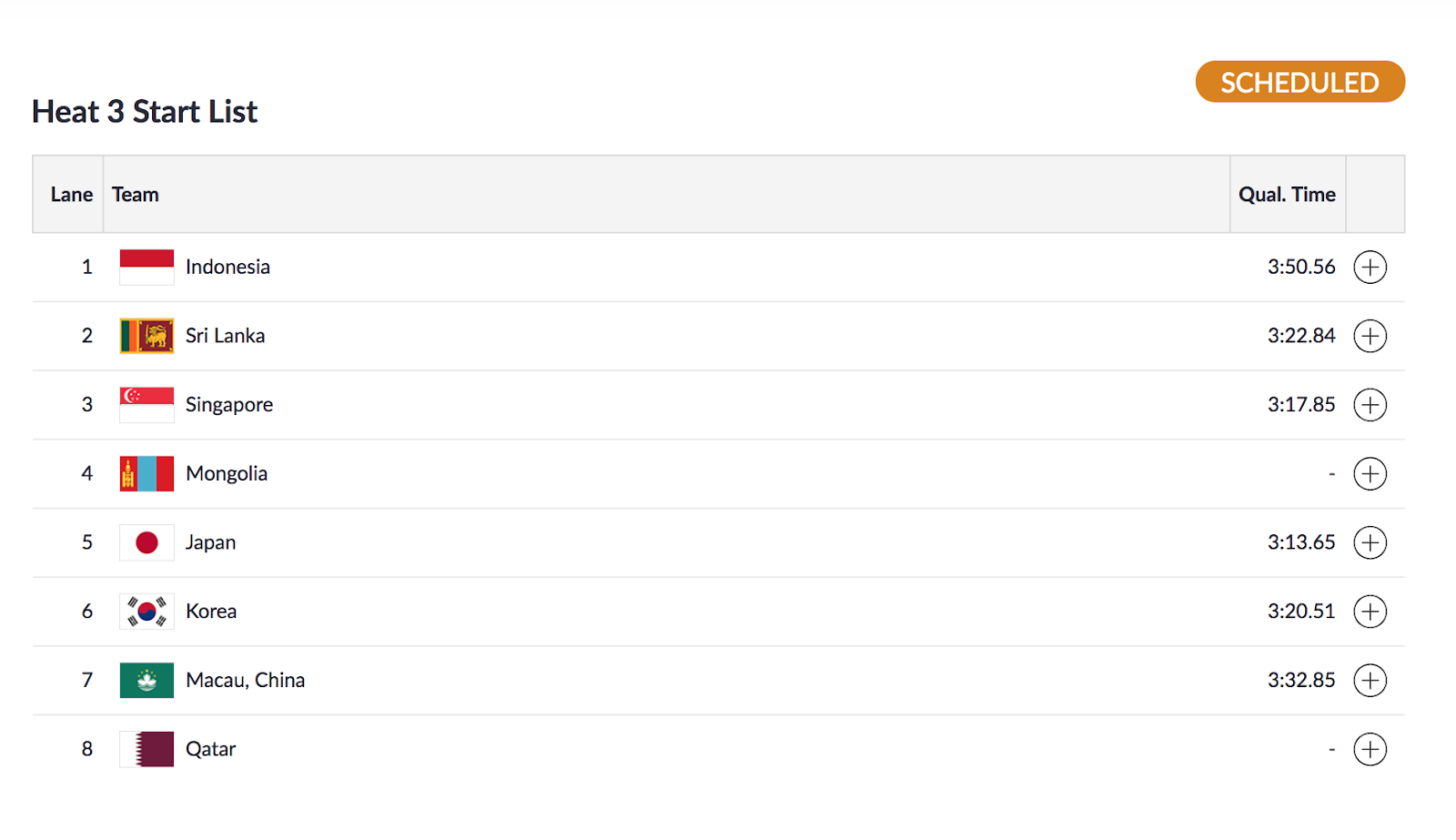1456x840 pixels.
Task: Click the Lane column header
Action: click(x=71, y=195)
